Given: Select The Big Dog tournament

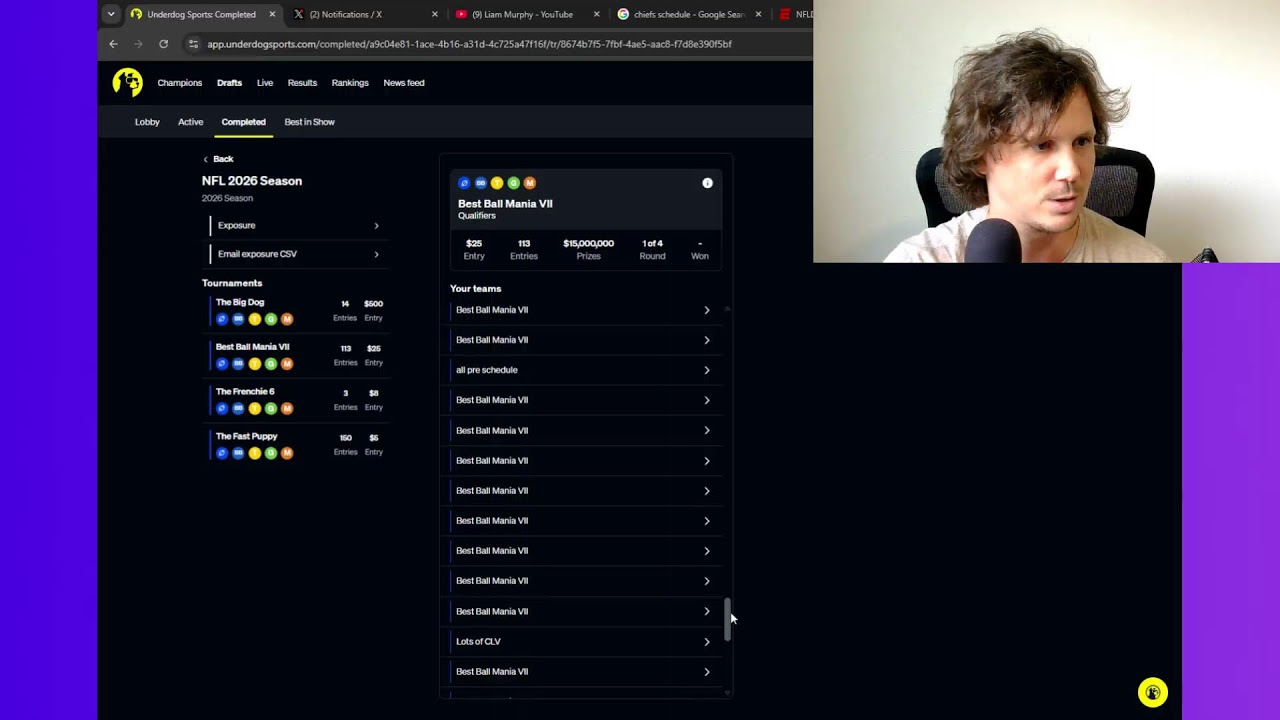Looking at the screenshot, I should (297, 311).
